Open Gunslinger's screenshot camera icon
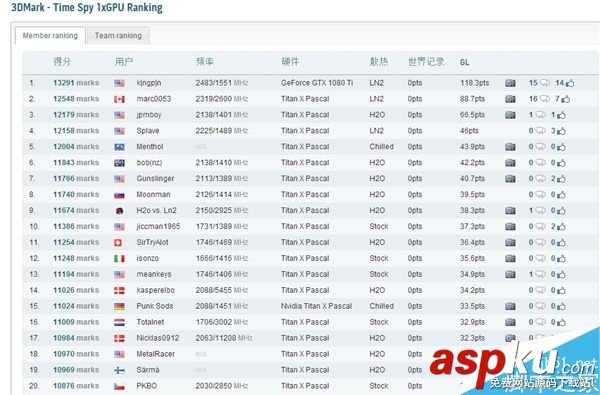600x395 pixels. [x=510, y=179]
